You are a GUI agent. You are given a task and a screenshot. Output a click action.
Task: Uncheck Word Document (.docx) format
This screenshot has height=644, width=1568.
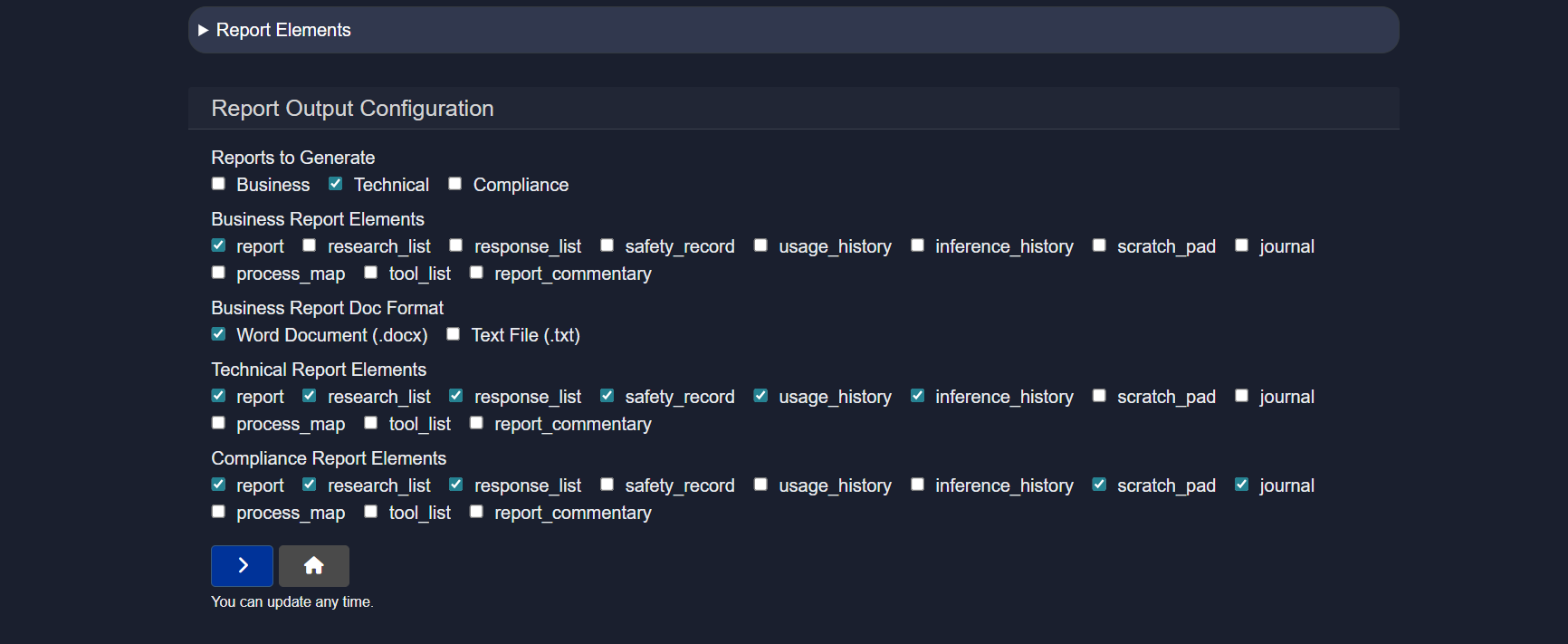(x=218, y=334)
